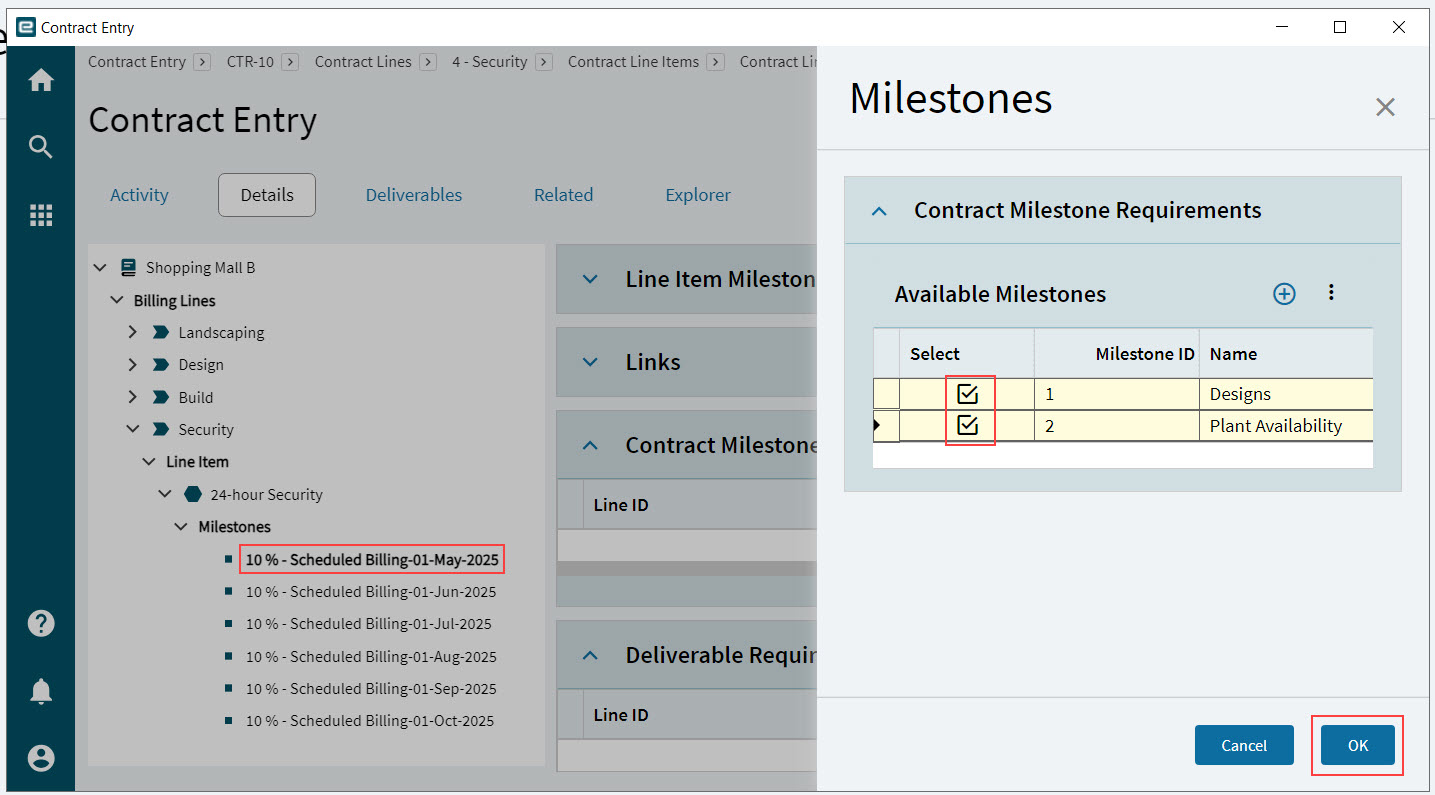Select Scheduled Billing-01-Jun-2025 milestone
The image size is (1435, 795).
pyautogui.click(x=371, y=592)
